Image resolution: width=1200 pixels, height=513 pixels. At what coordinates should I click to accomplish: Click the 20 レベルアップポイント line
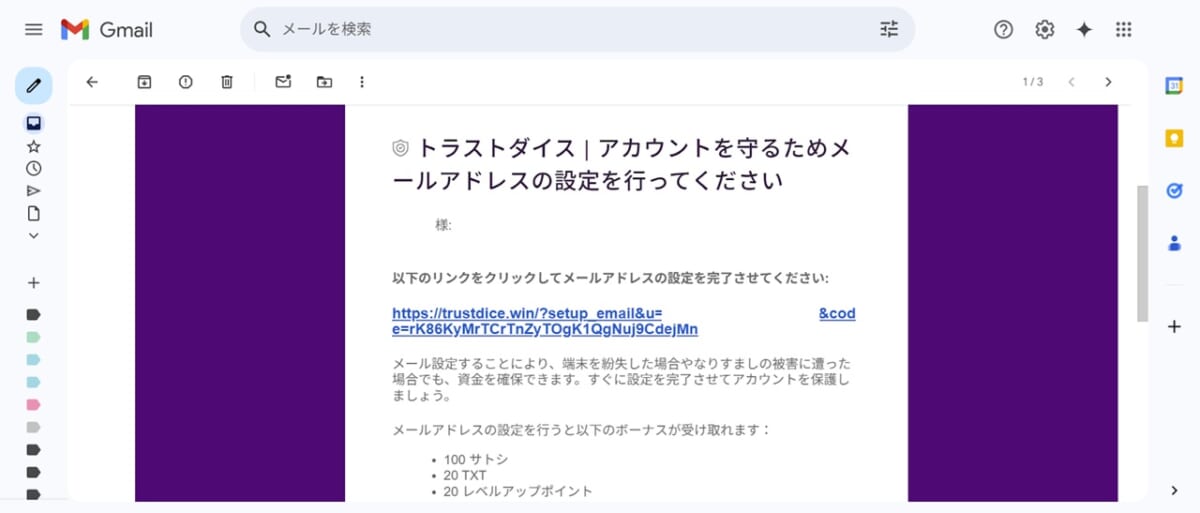pyautogui.click(x=518, y=491)
